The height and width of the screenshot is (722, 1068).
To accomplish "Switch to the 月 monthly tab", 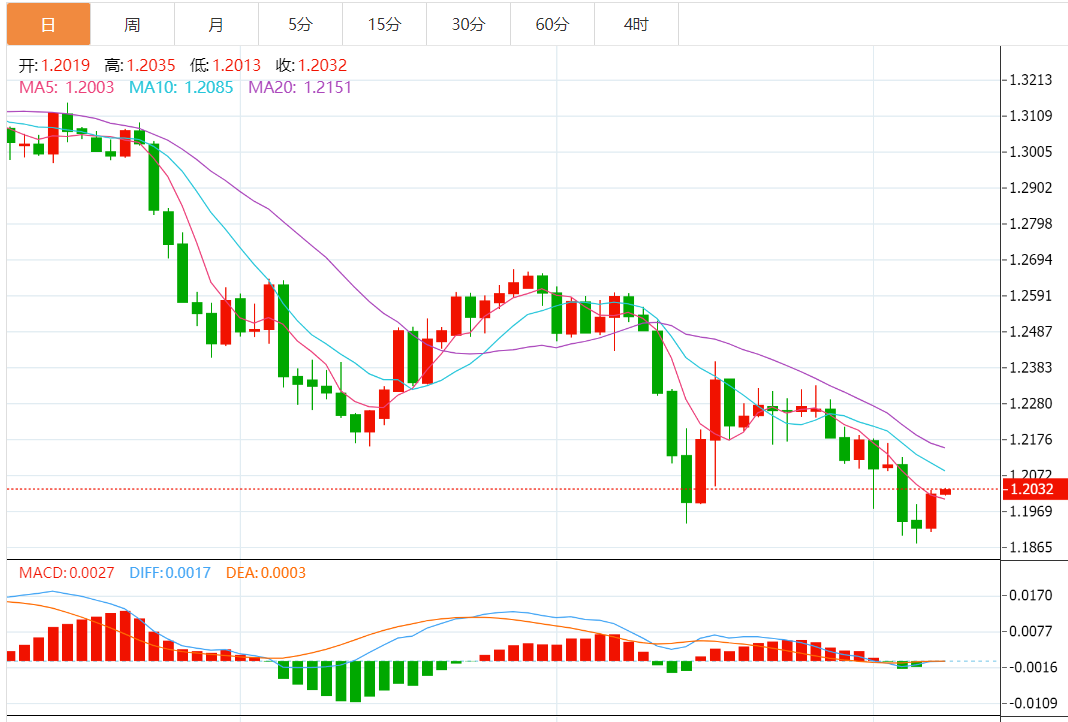I will 217,25.
